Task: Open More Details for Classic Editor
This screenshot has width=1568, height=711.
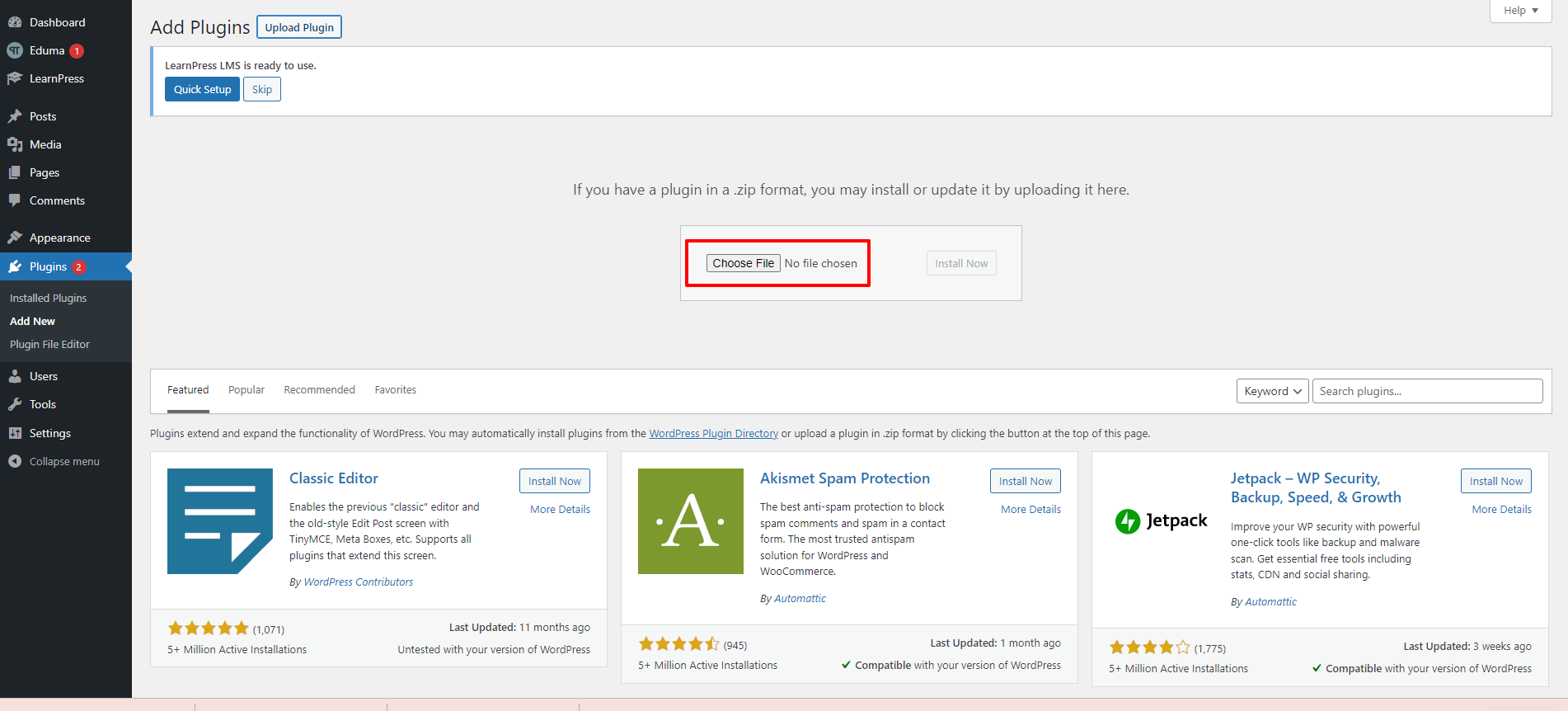Action: [561, 509]
